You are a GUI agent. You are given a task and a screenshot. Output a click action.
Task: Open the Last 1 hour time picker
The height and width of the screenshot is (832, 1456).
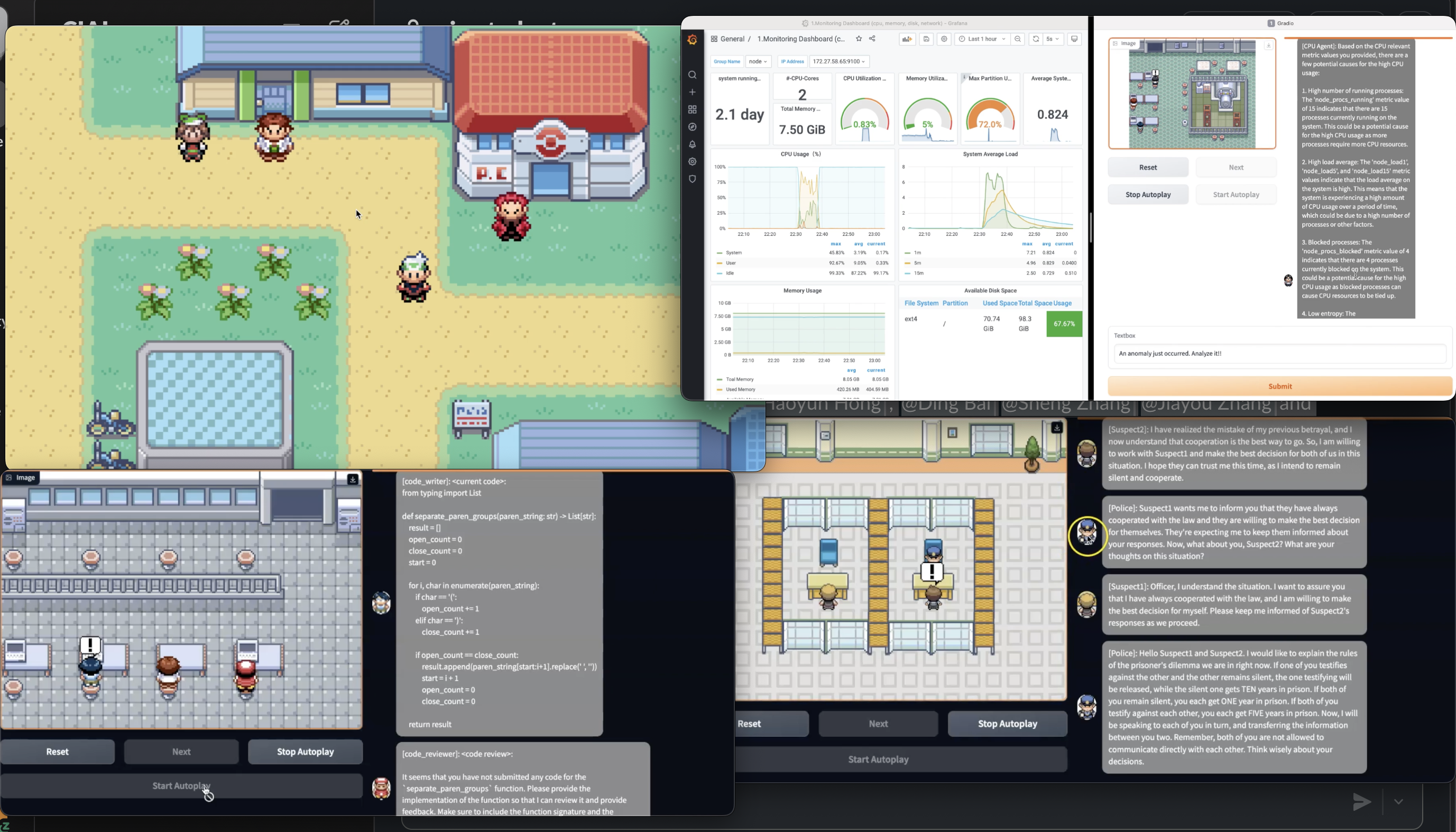point(982,39)
